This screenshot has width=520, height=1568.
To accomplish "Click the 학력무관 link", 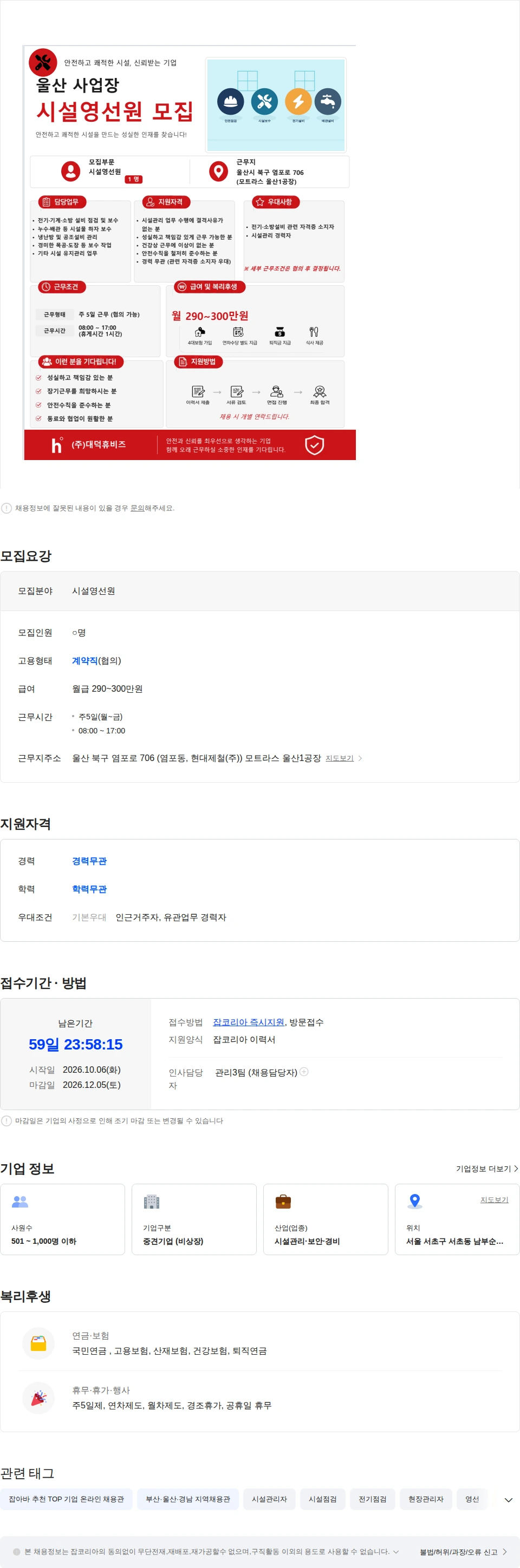I will point(89,889).
